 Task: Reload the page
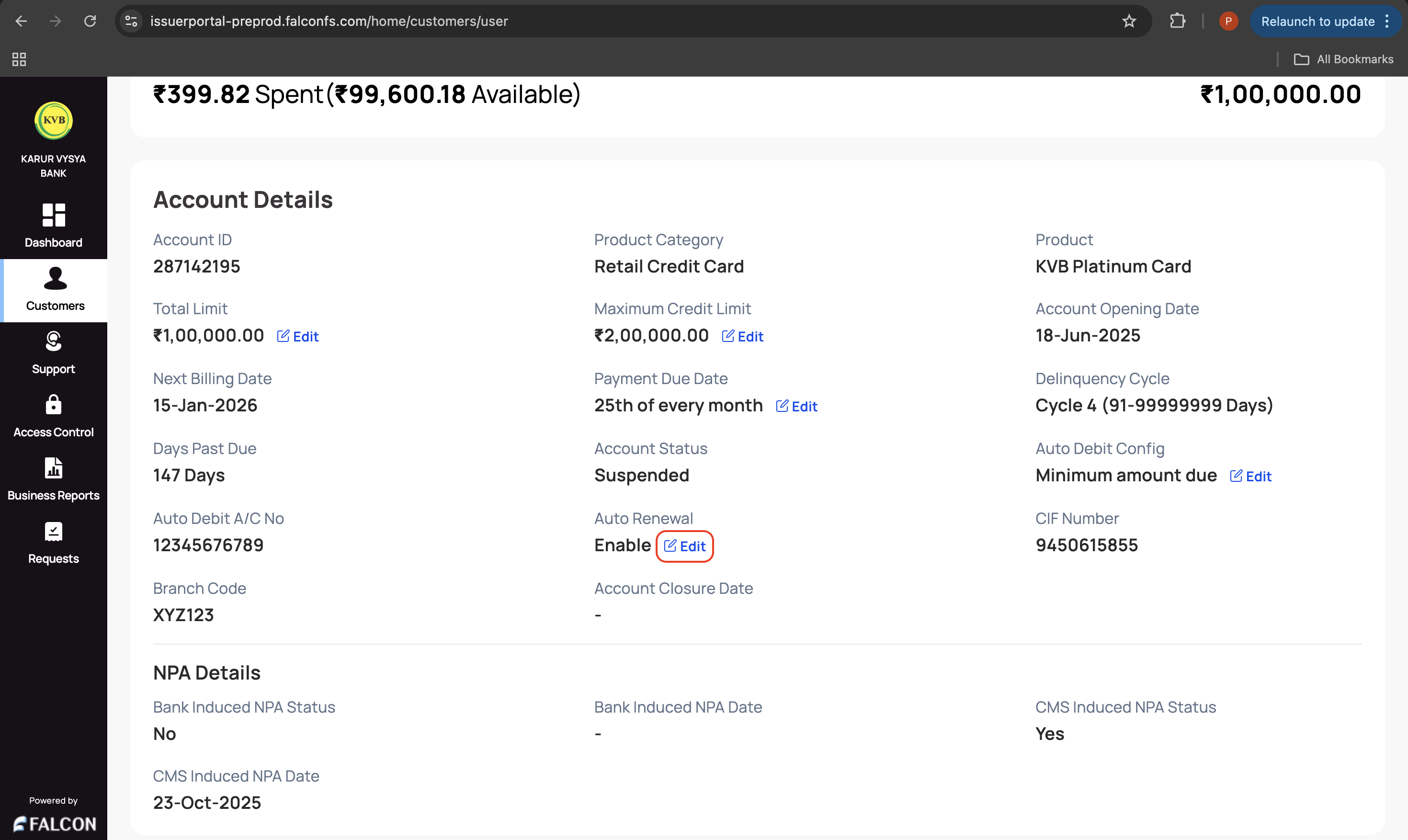pos(90,22)
